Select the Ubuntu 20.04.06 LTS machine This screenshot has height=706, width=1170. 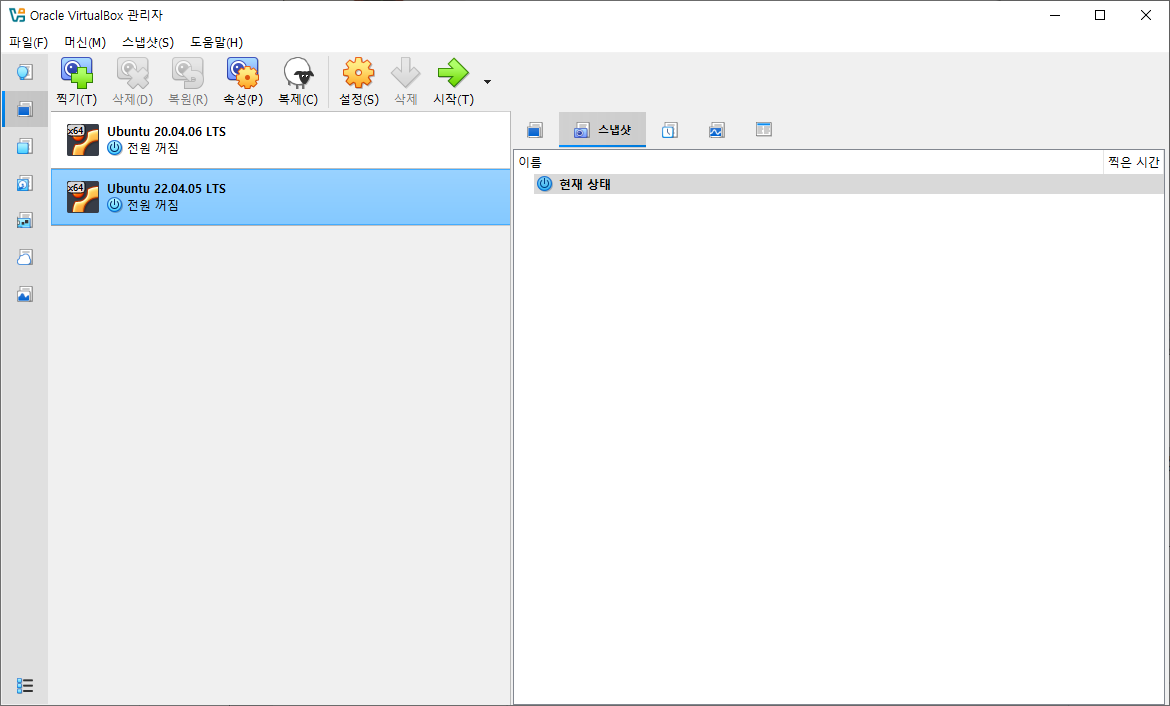point(281,140)
